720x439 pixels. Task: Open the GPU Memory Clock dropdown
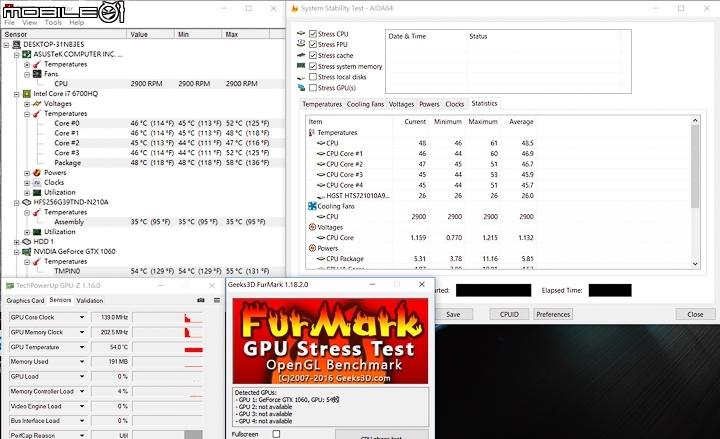pos(82,332)
